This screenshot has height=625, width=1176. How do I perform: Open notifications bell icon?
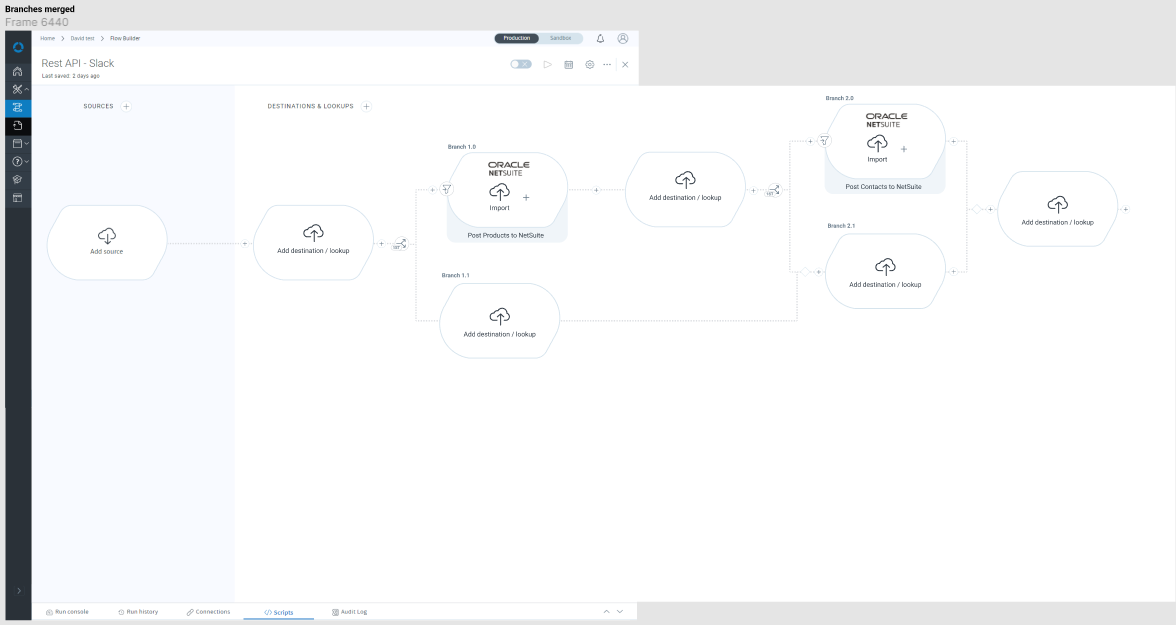point(600,38)
